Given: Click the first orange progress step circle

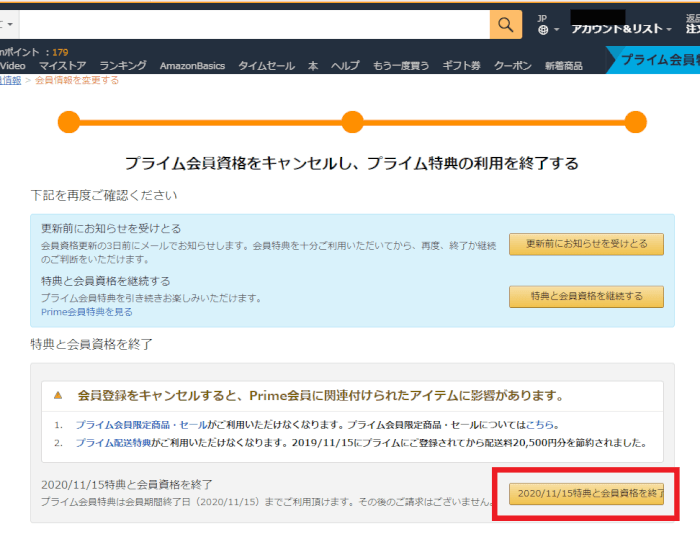Looking at the screenshot, I should [69, 122].
